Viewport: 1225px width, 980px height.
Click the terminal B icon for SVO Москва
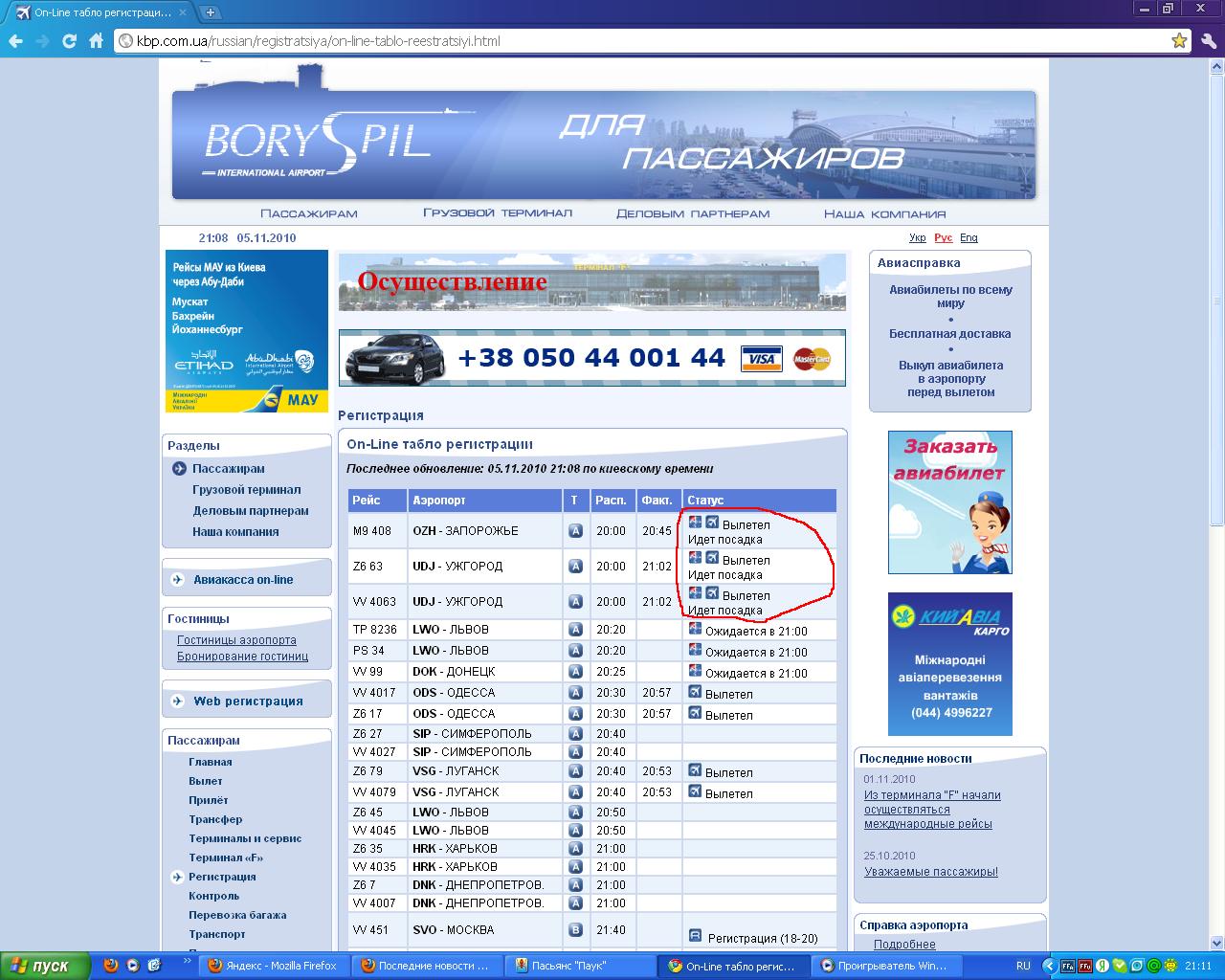[x=575, y=929]
